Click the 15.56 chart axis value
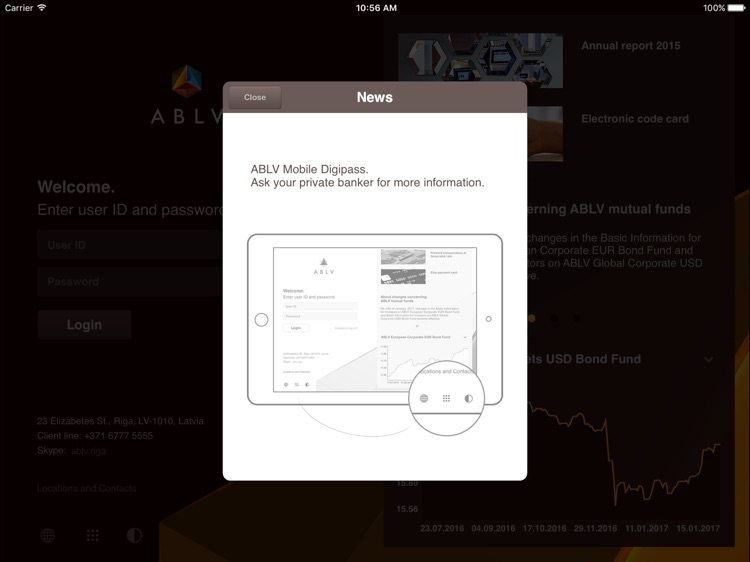Image resolution: width=750 pixels, height=562 pixels. click(407, 509)
